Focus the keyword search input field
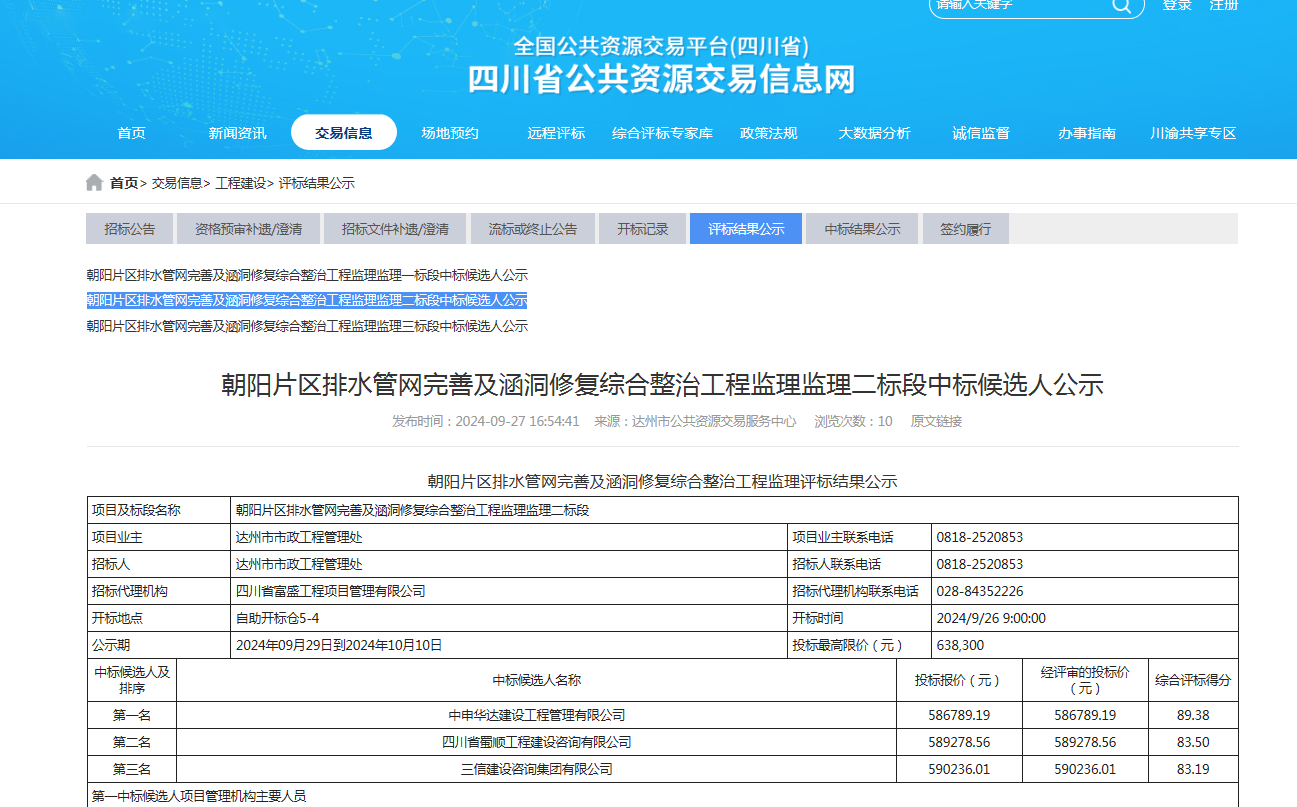 click(x=1015, y=6)
